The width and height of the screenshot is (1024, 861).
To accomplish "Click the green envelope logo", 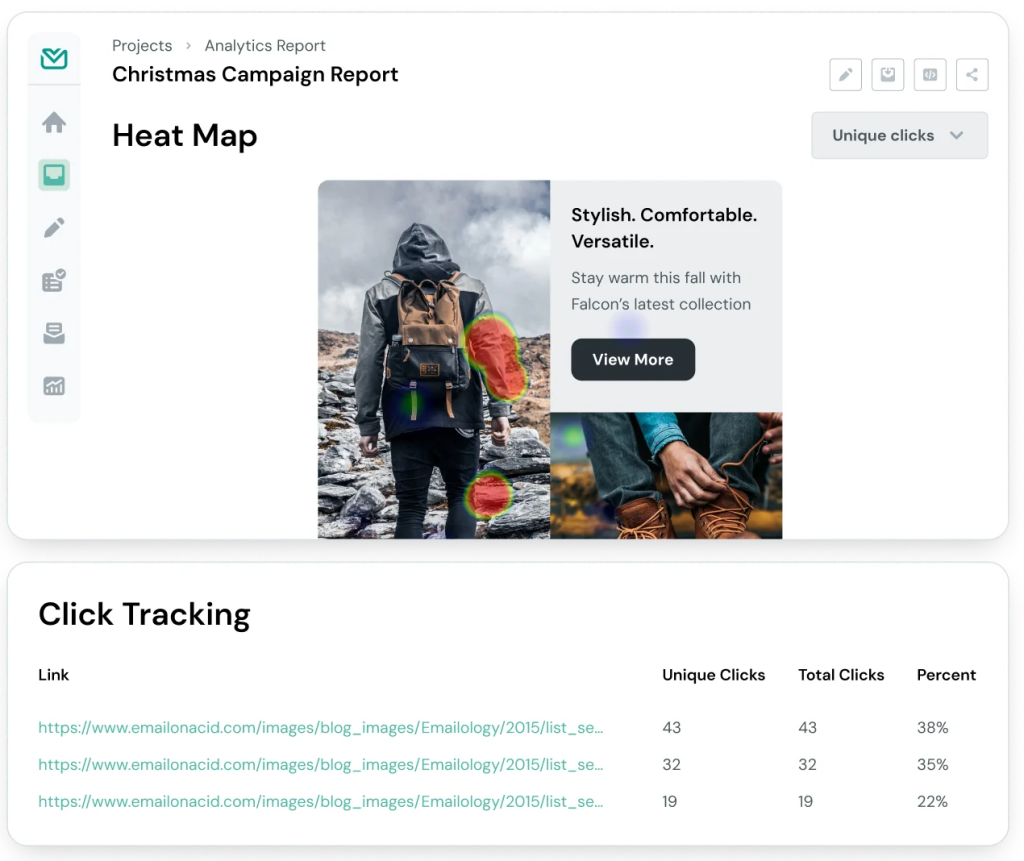I will point(54,59).
